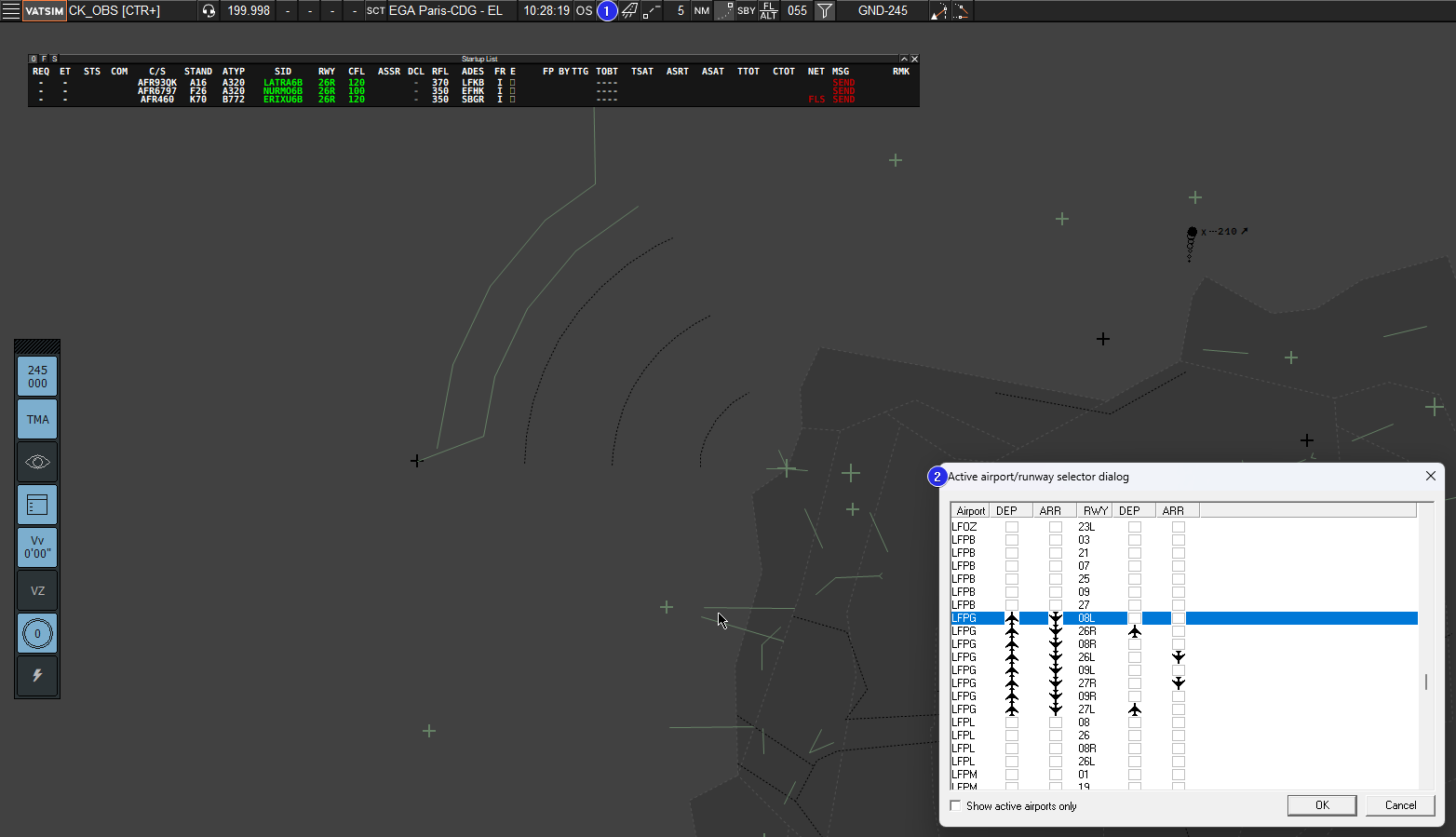Click the white vector arrow tool icon
Image resolution: width=1456 pixels, height=837 pixels.
[938, 11]
